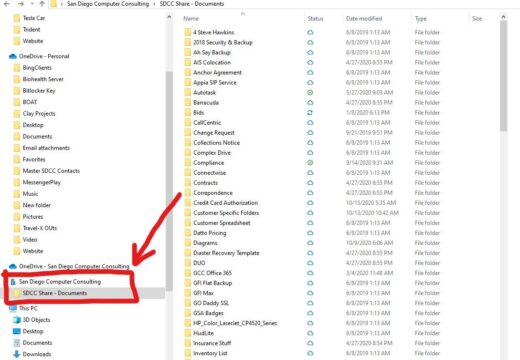Viewport: 520px width, 360px height.
Task: Sort files by Name column header
Action: coord(191,19)
